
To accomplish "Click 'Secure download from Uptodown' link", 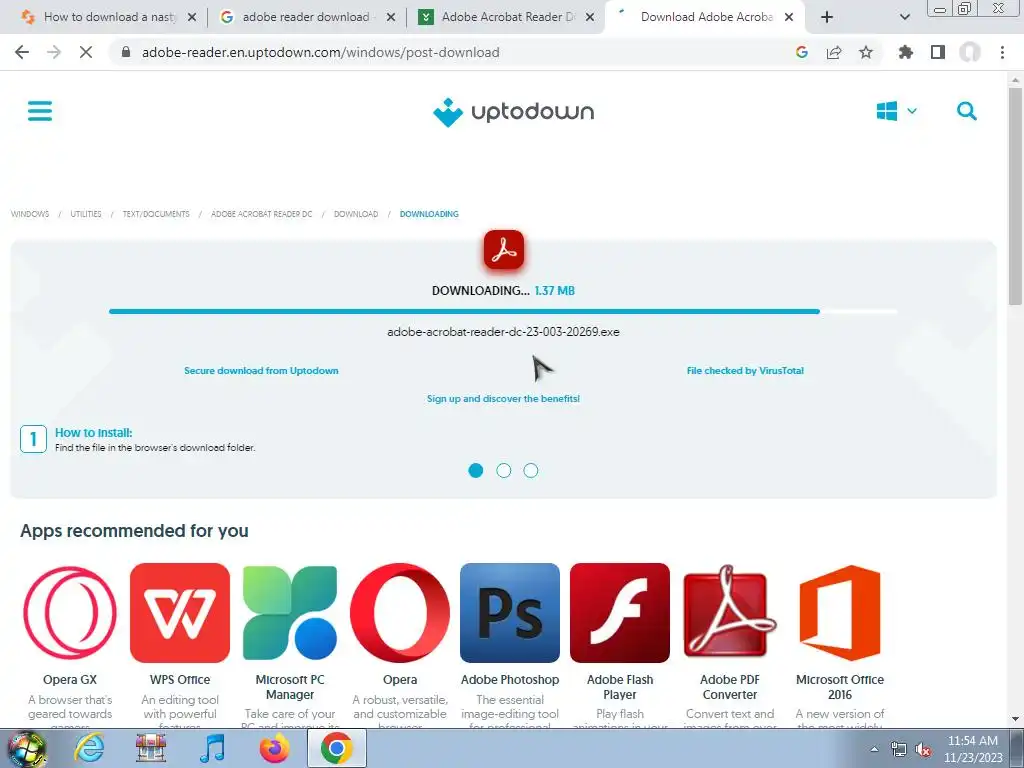I will point(261,370).
